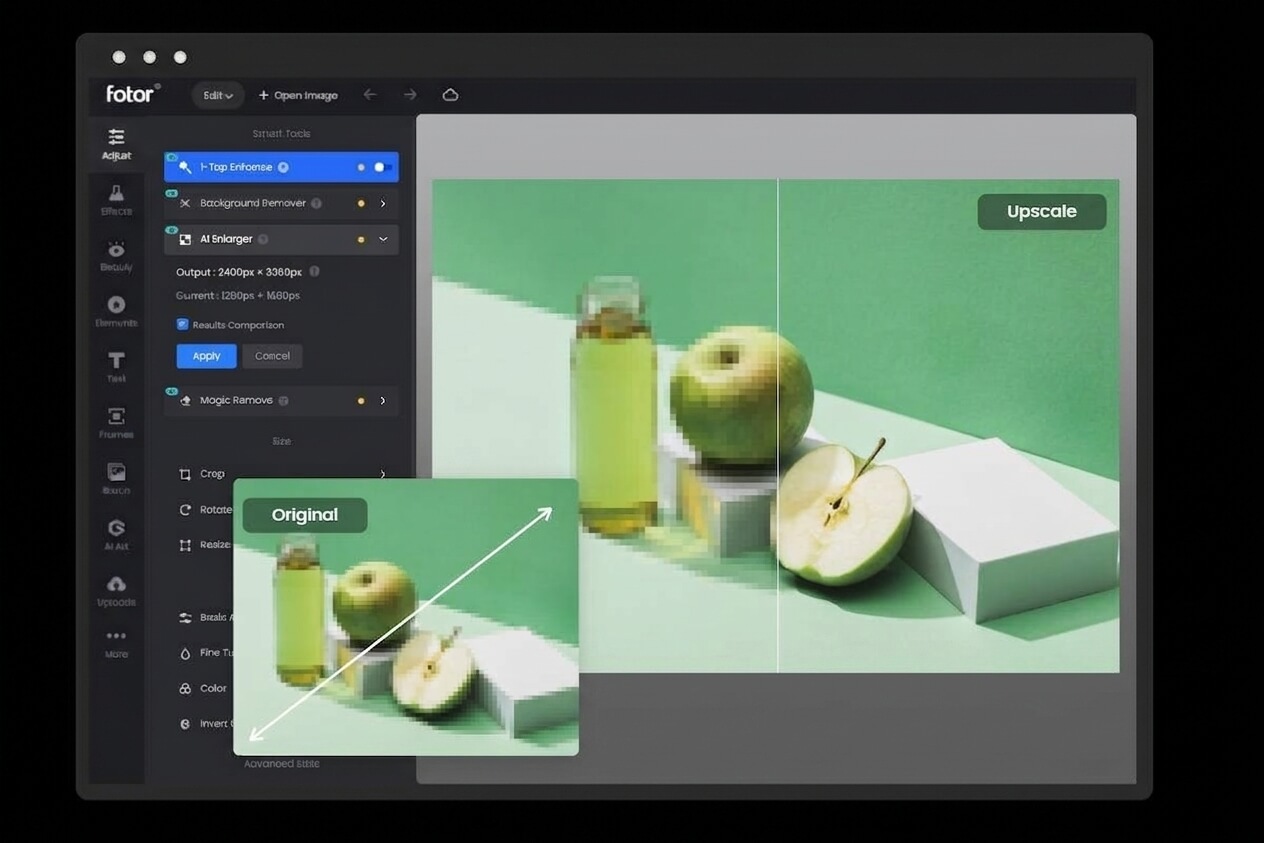The image size is (1264, 843).
Task: Click the cloud save icon
Action: (x=450, y=94)
